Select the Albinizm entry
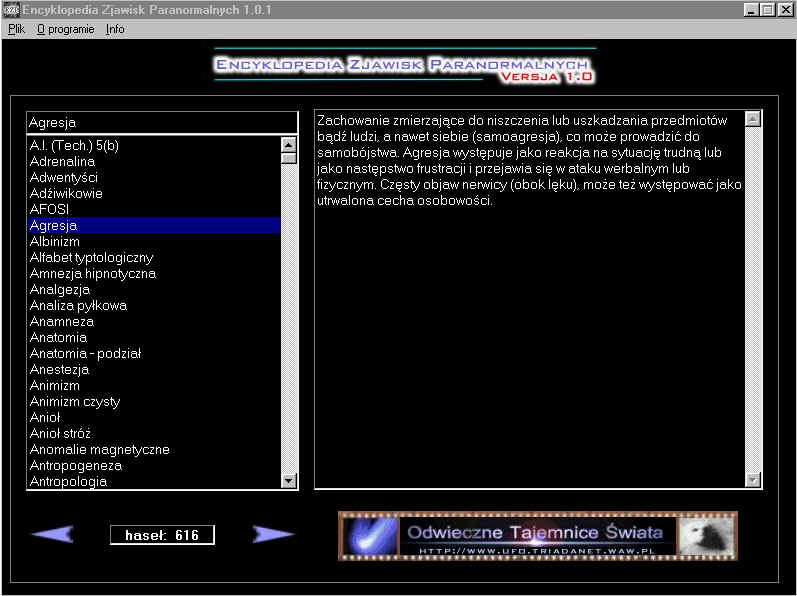The height and width of the screenshot is (596, 797). click(55, 242)
